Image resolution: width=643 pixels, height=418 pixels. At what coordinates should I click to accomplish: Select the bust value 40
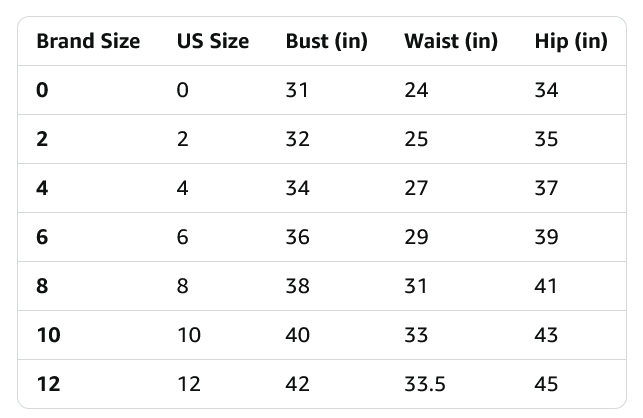coord(298,335)
